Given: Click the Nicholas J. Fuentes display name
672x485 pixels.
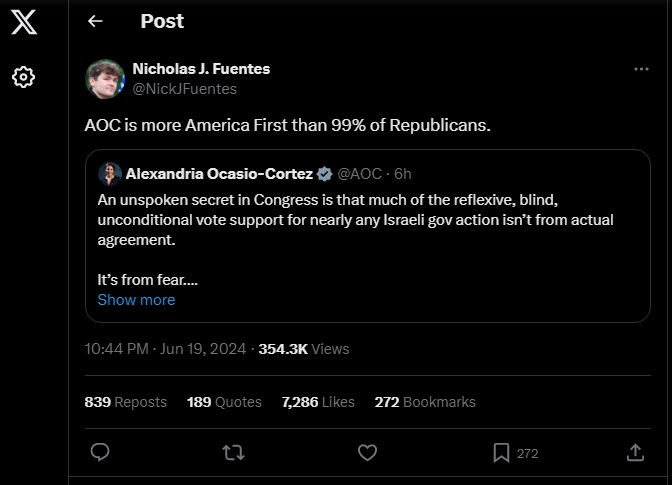Looking at the screenshot, I should [x=201, y=69].
